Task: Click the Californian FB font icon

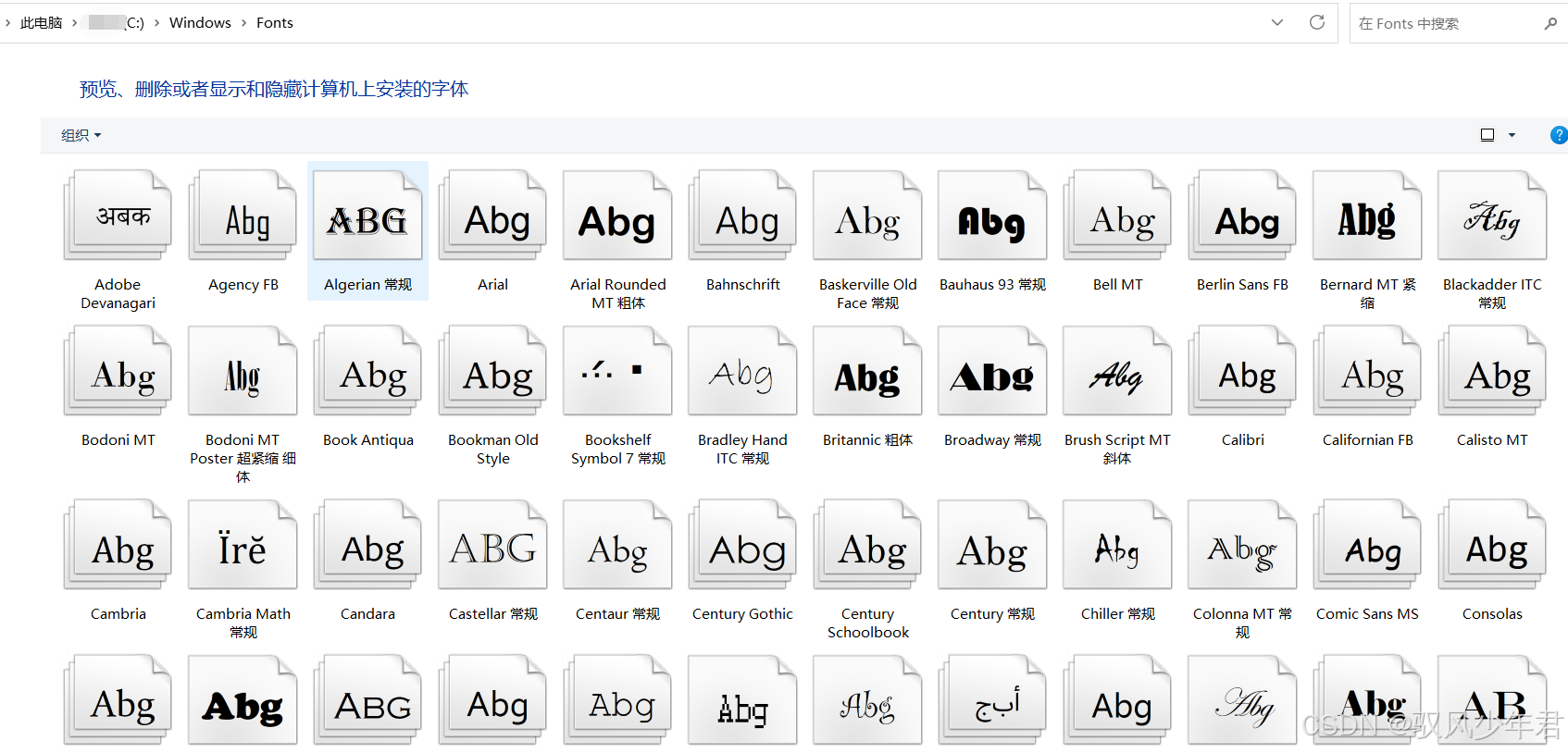Action: pos(1367,370)
